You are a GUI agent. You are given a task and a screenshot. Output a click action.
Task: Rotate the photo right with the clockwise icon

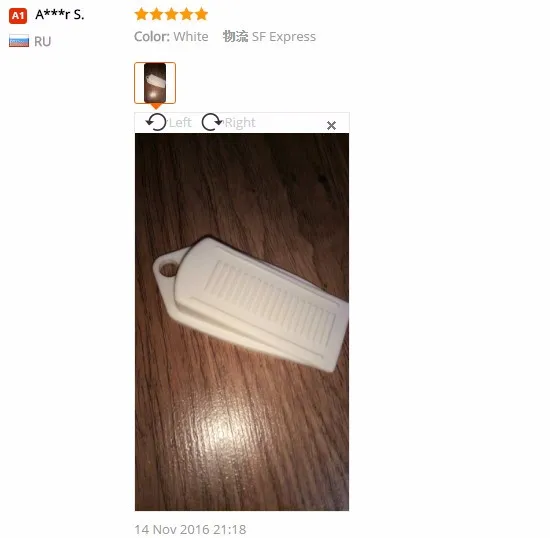[x=212, y=122]
